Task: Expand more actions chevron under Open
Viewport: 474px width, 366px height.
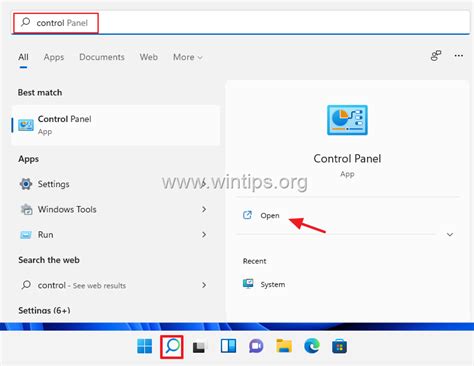Action: pos(450,234)
